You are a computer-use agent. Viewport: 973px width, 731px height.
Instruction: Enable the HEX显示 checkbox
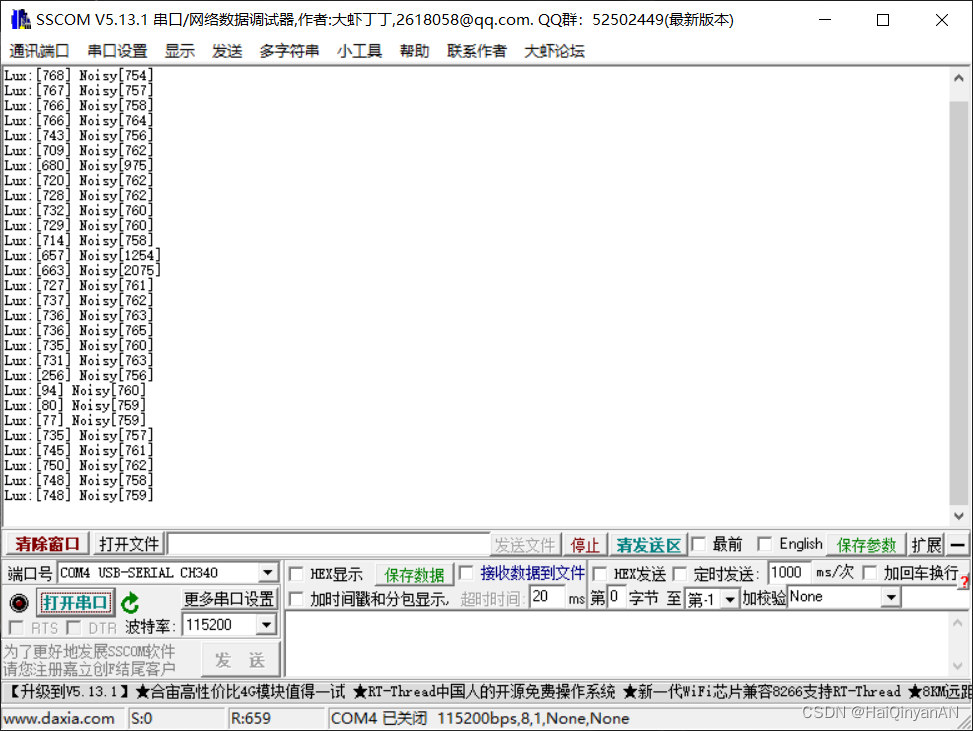295,573
